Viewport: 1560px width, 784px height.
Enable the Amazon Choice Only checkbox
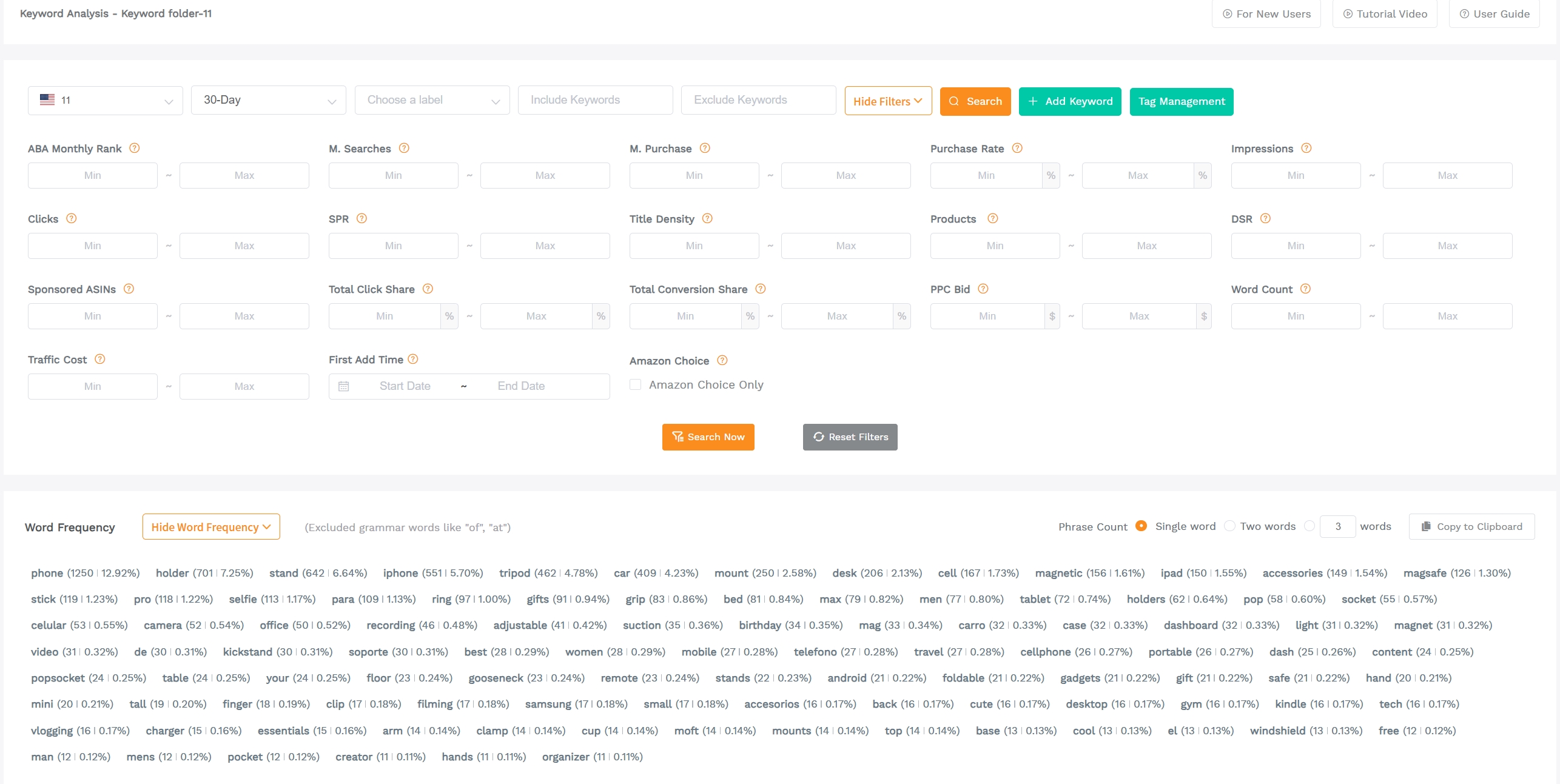coord(635,384)
